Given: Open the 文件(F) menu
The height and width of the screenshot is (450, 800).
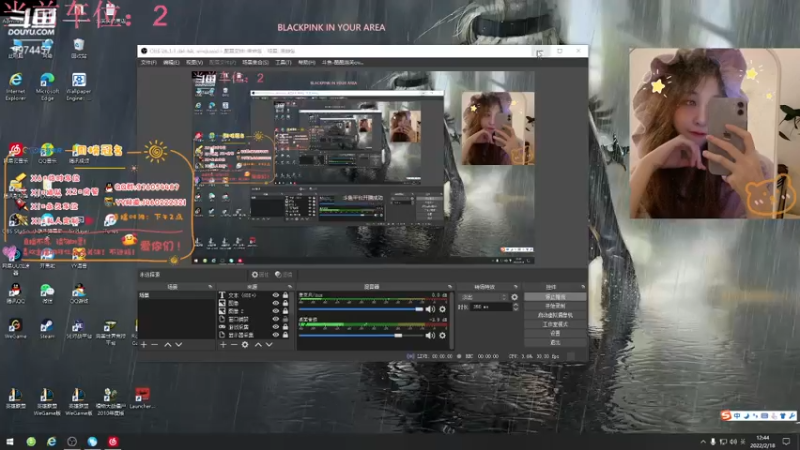Looking at the screenshot, I should pyautogui.click(x=148, y=62).
